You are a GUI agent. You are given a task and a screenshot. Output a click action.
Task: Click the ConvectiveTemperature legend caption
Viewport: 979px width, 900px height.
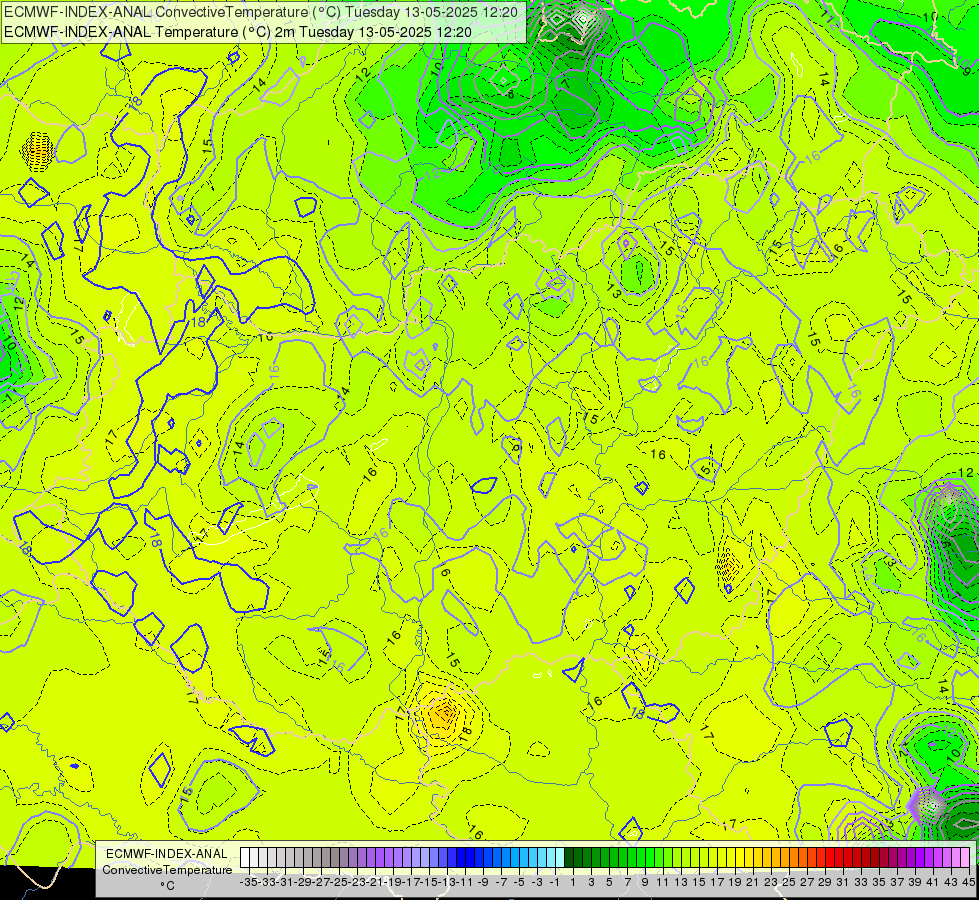[x=167, y=870]
